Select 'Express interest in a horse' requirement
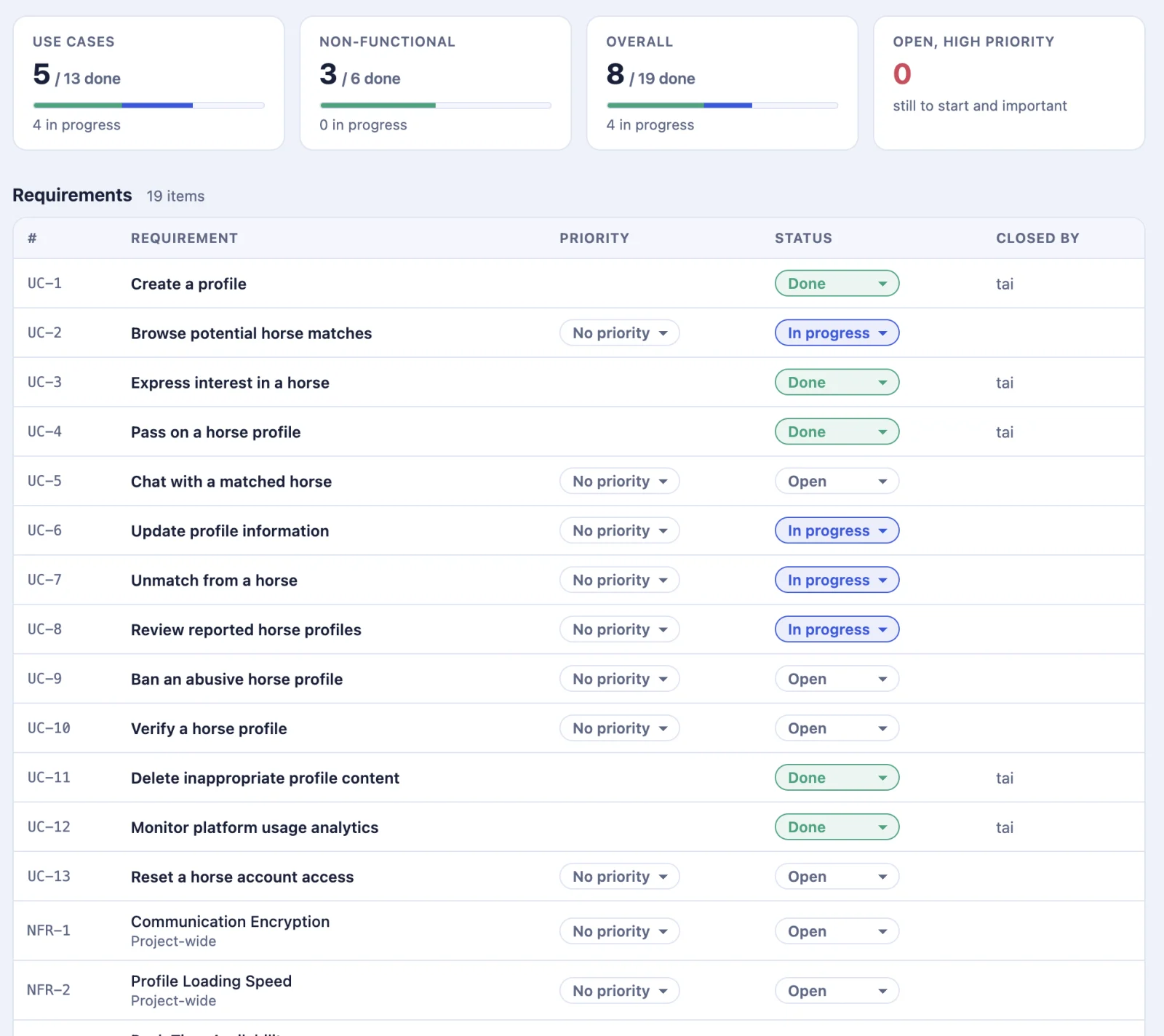The width and height of the screenshot is (1164, 1036). coord(230,383)
